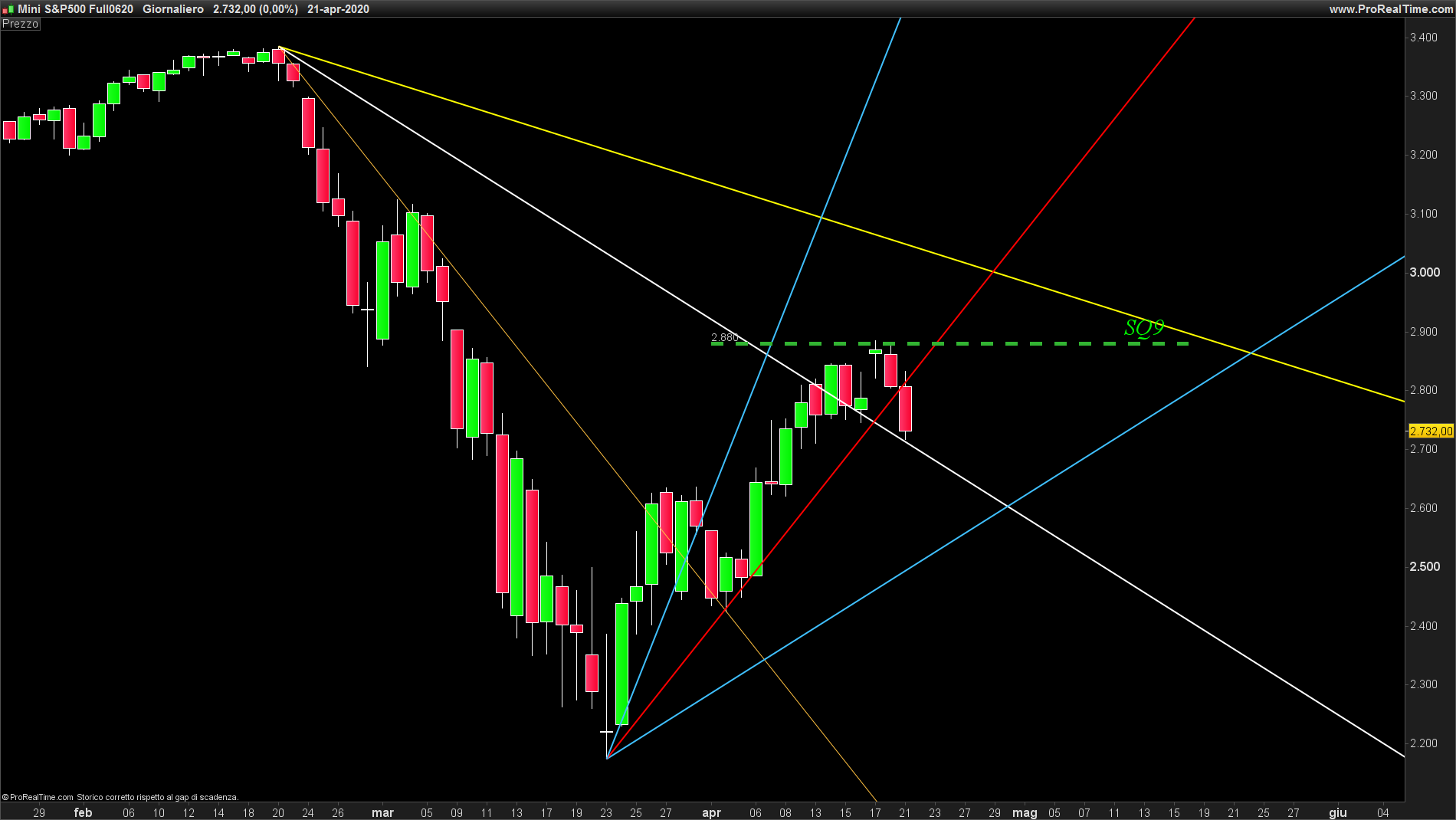Click the 2.200 price axis label

pos(1424,743)
